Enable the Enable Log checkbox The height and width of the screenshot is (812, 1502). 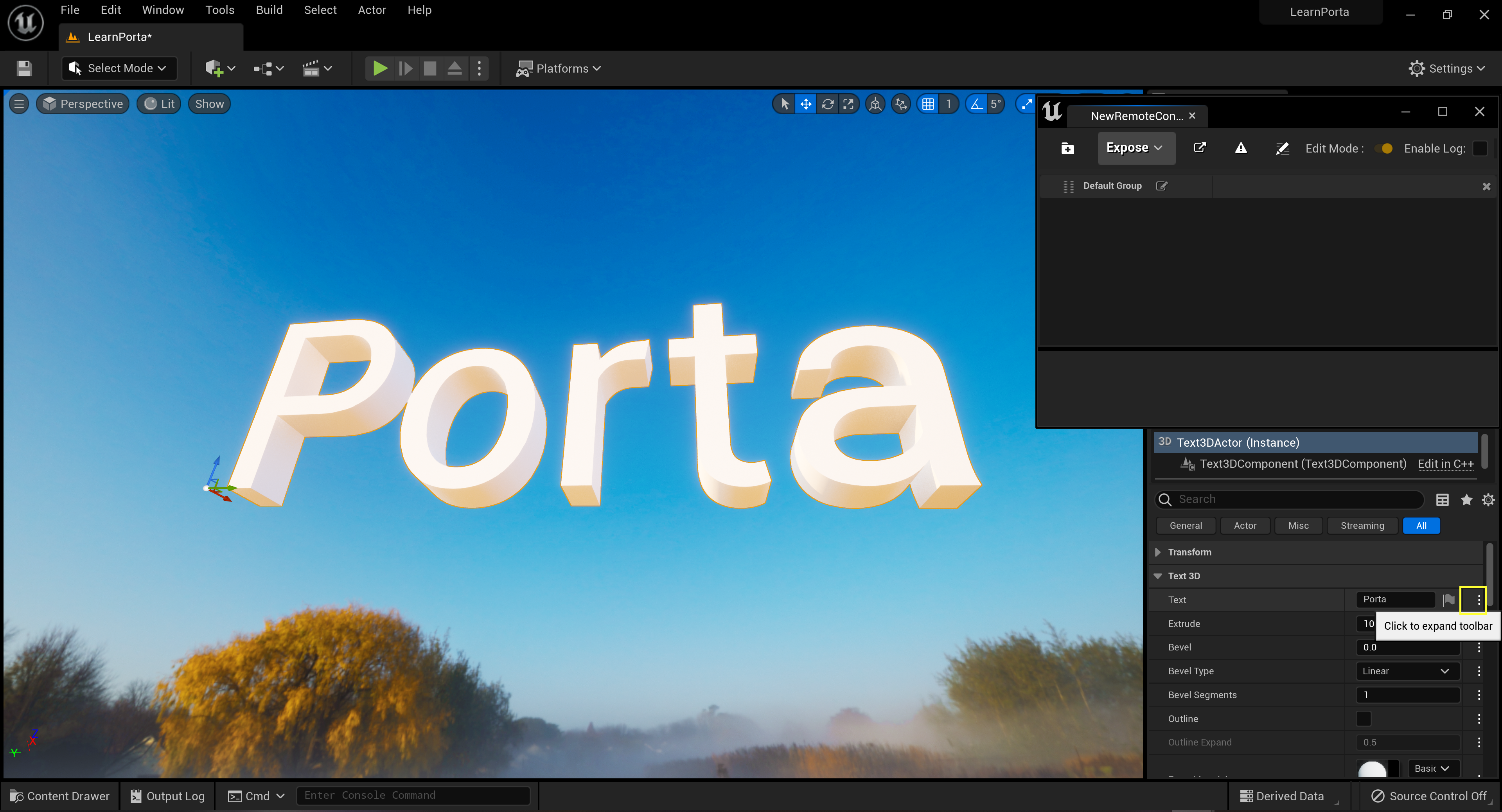click(x=1479, y=149)
